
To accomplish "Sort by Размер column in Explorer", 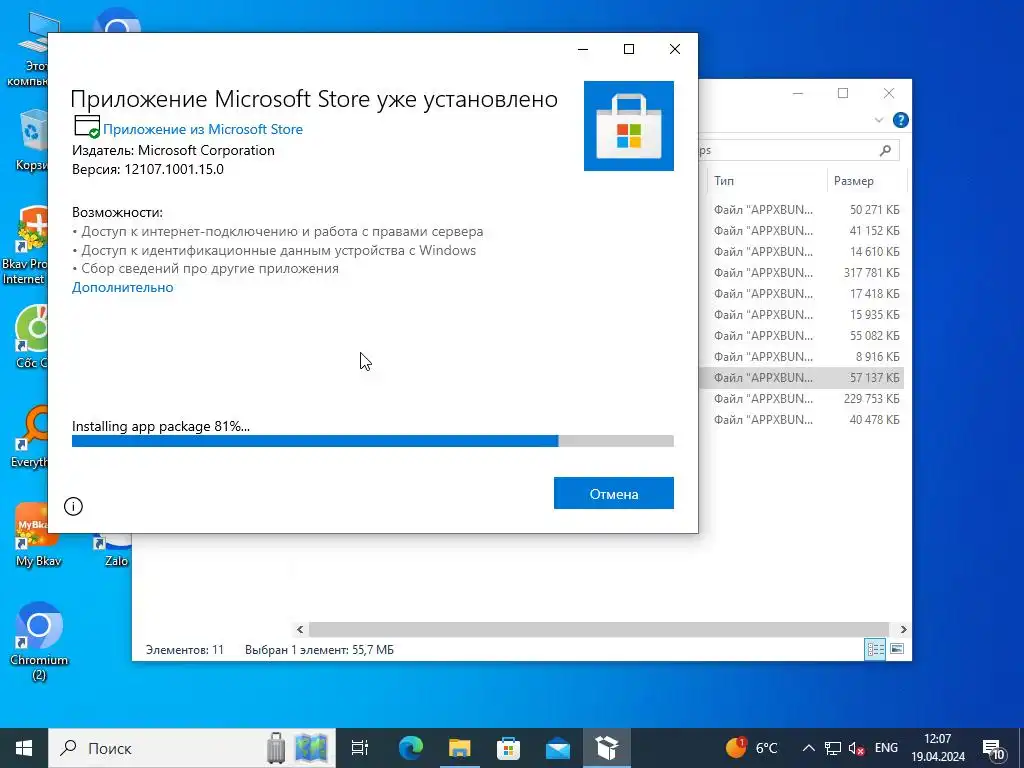I will (866, 181).
